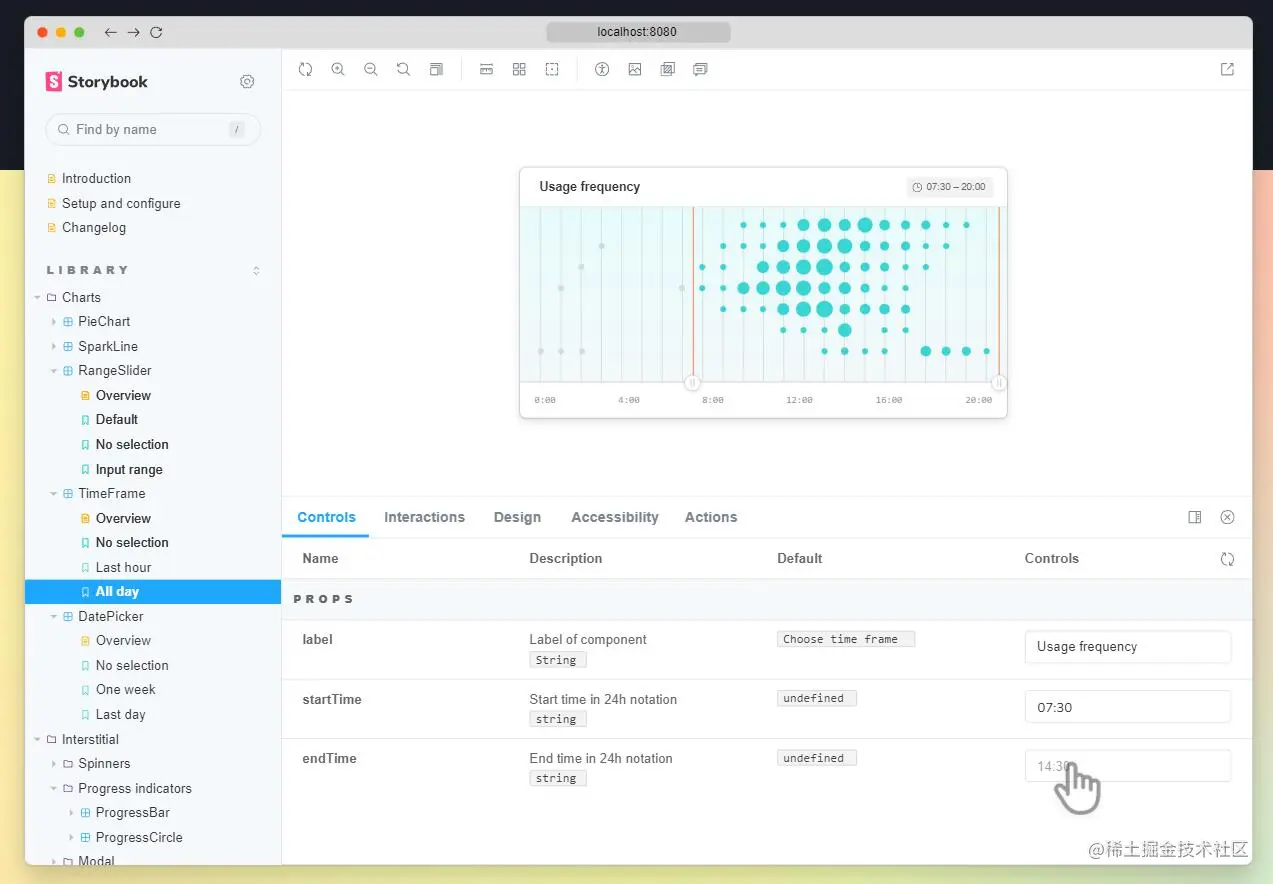This screenshot has height=884, width=1273.
Task: Zoom out on the story canvas
Action: coord(371,69)
